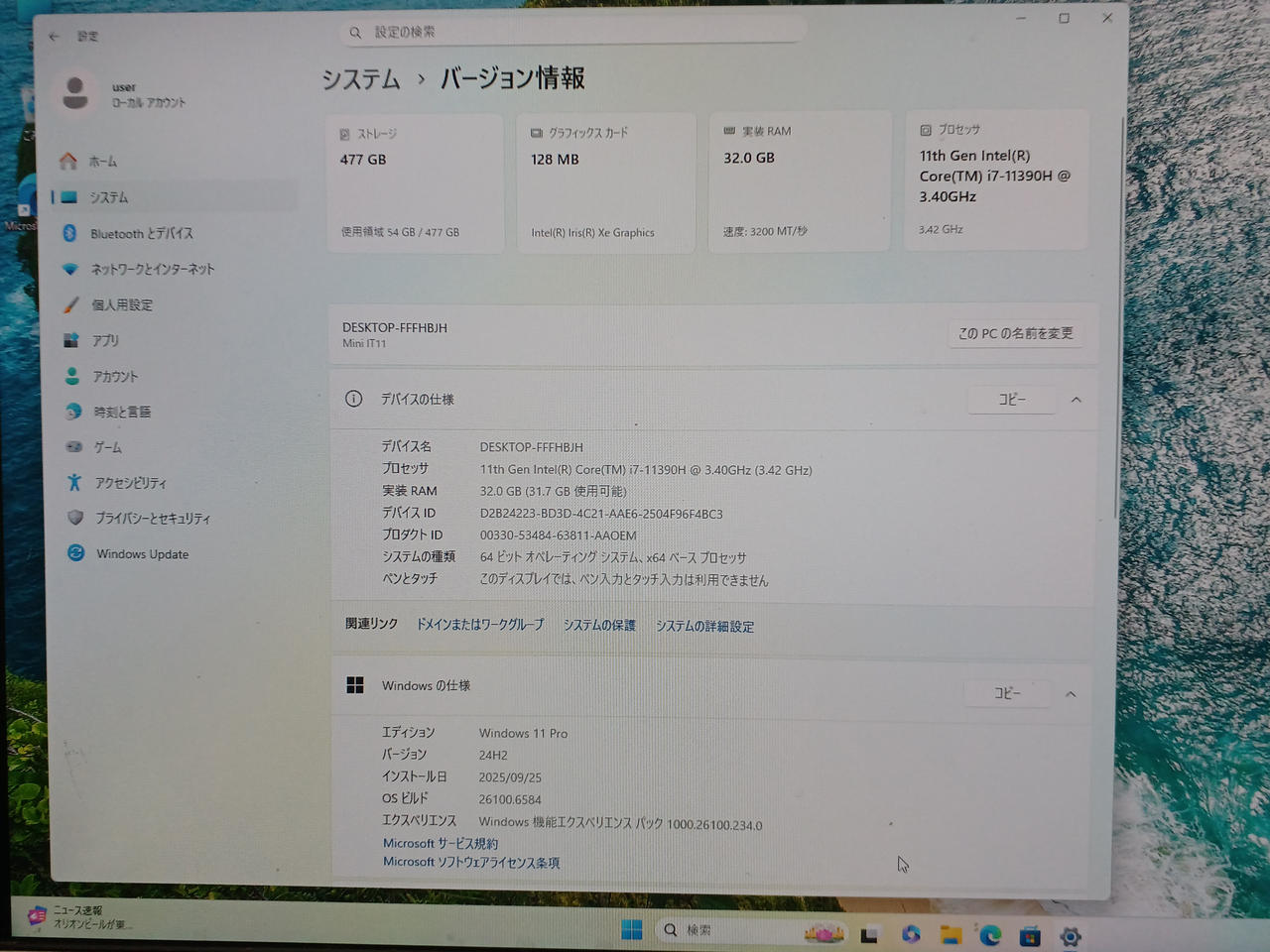Open Windows Start button in taskbar
The height and width of the screenshot is (952, 1270).
pos(631,930)
